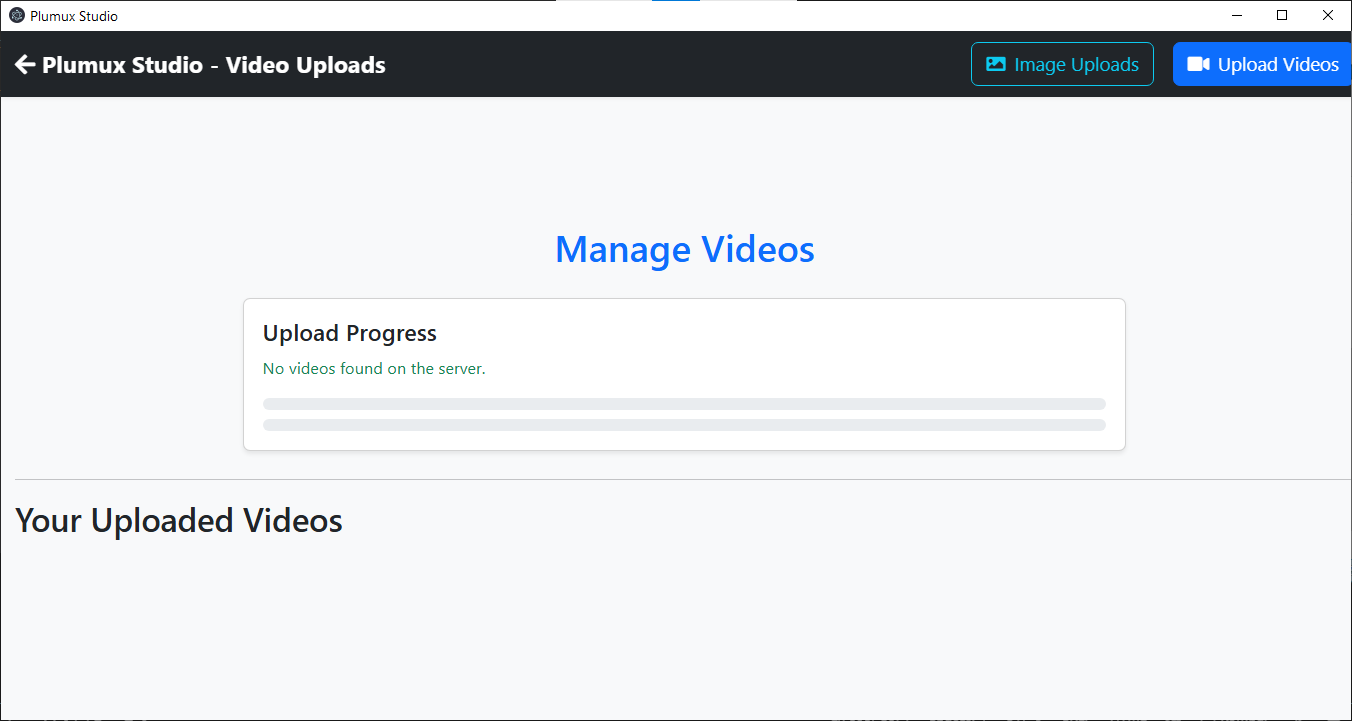Select the video camera icon on Upload Videos

(1197, 63)
